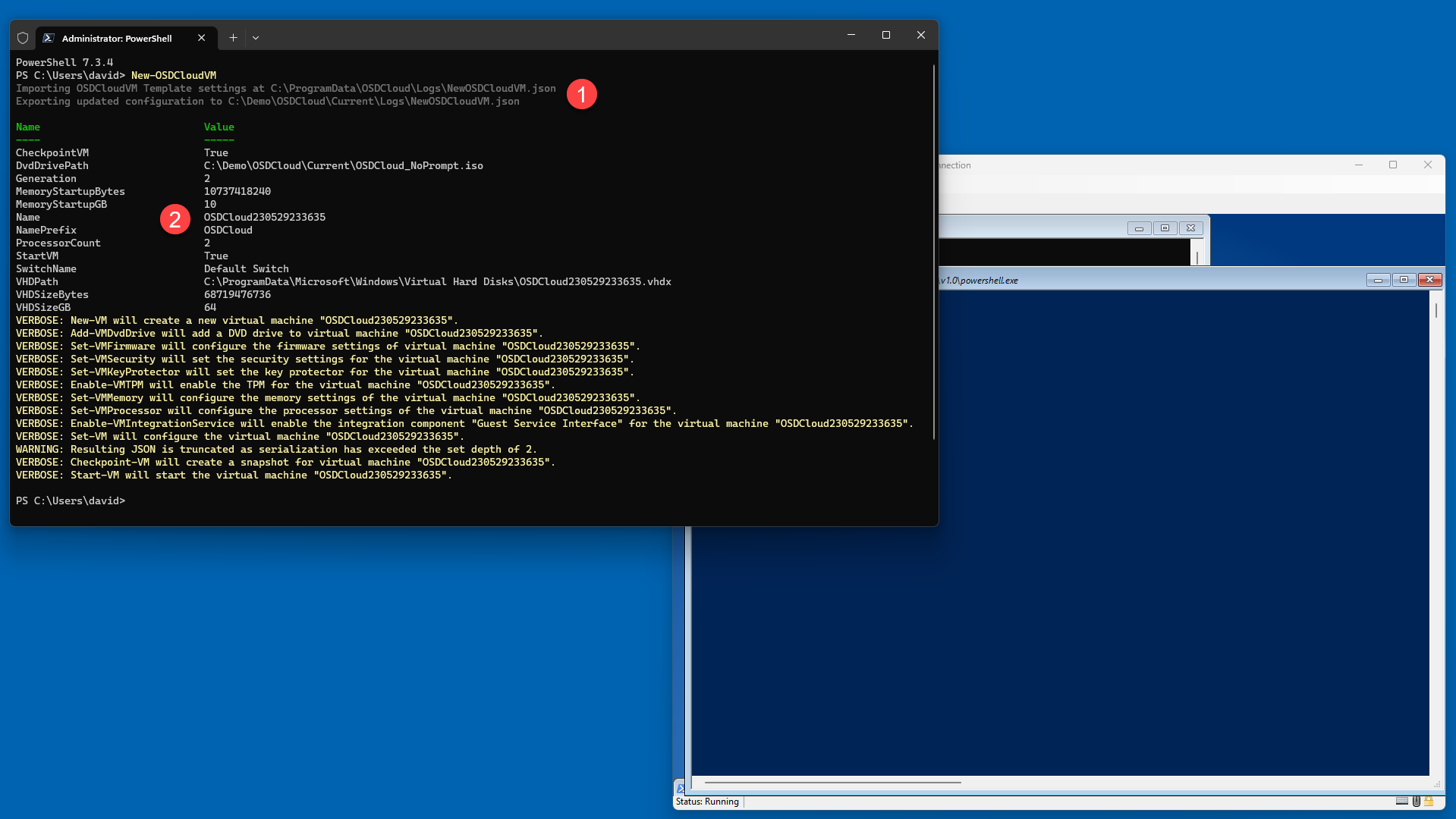Minimize the background console window inside VM

point(1139,228)
